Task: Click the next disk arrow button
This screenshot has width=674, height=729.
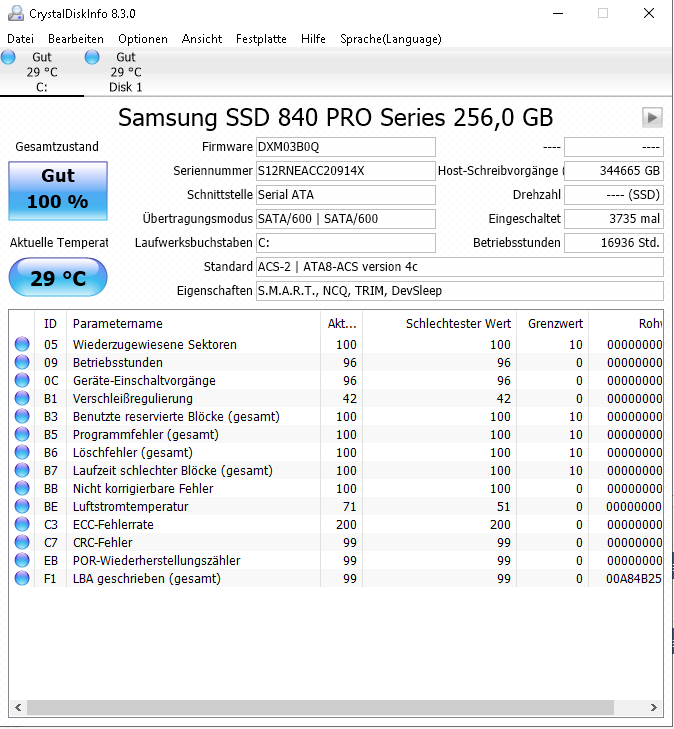Action: pyautogui.click(x=652, y=117)
